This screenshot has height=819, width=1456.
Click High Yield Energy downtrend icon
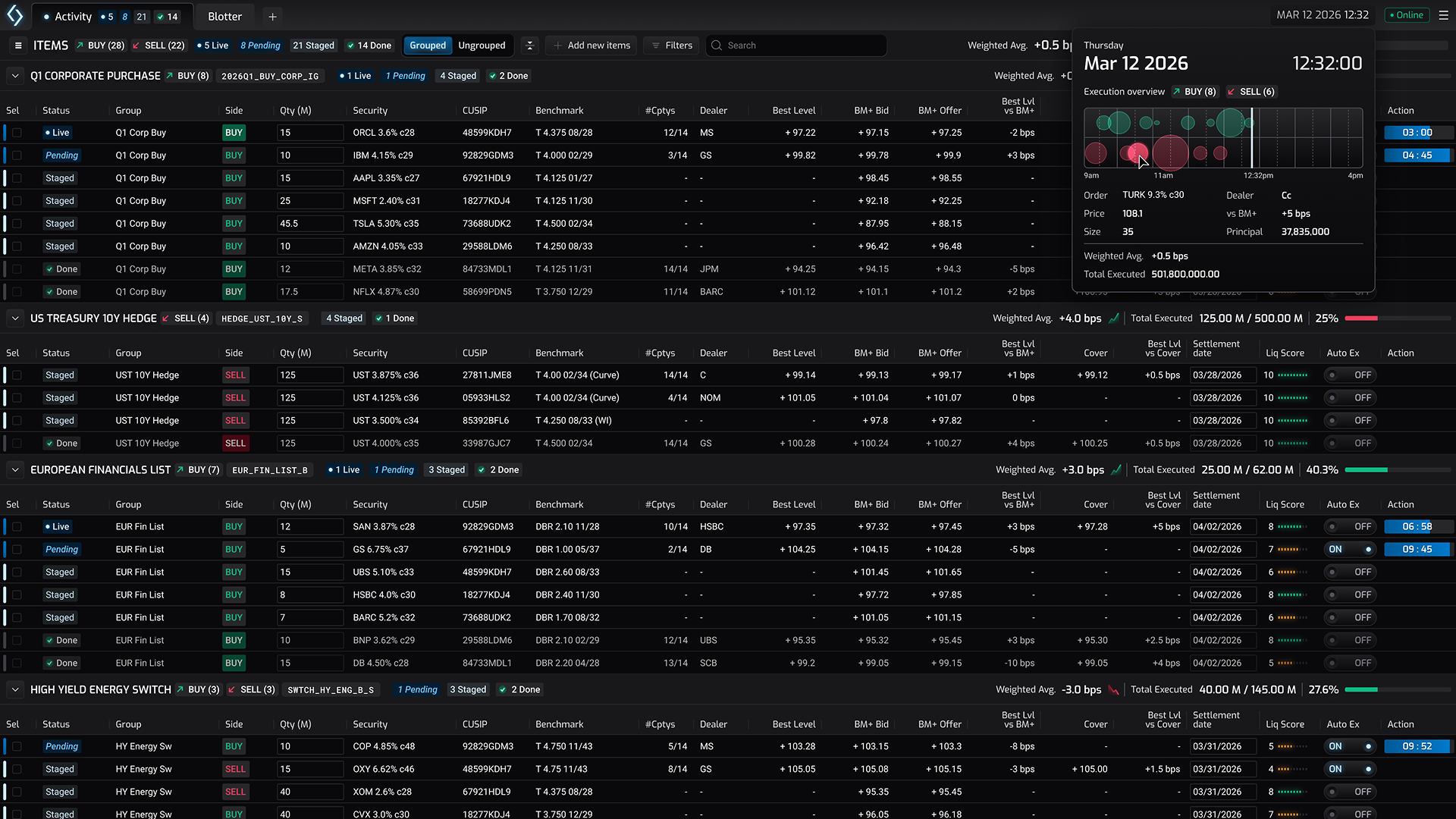1114,690
